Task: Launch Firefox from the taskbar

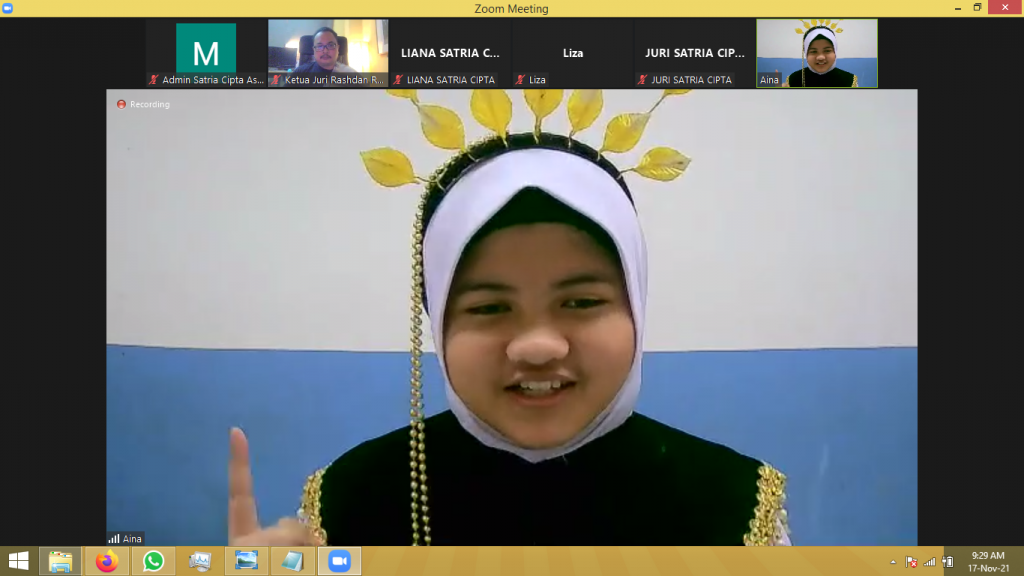Action: click(105, 561)
